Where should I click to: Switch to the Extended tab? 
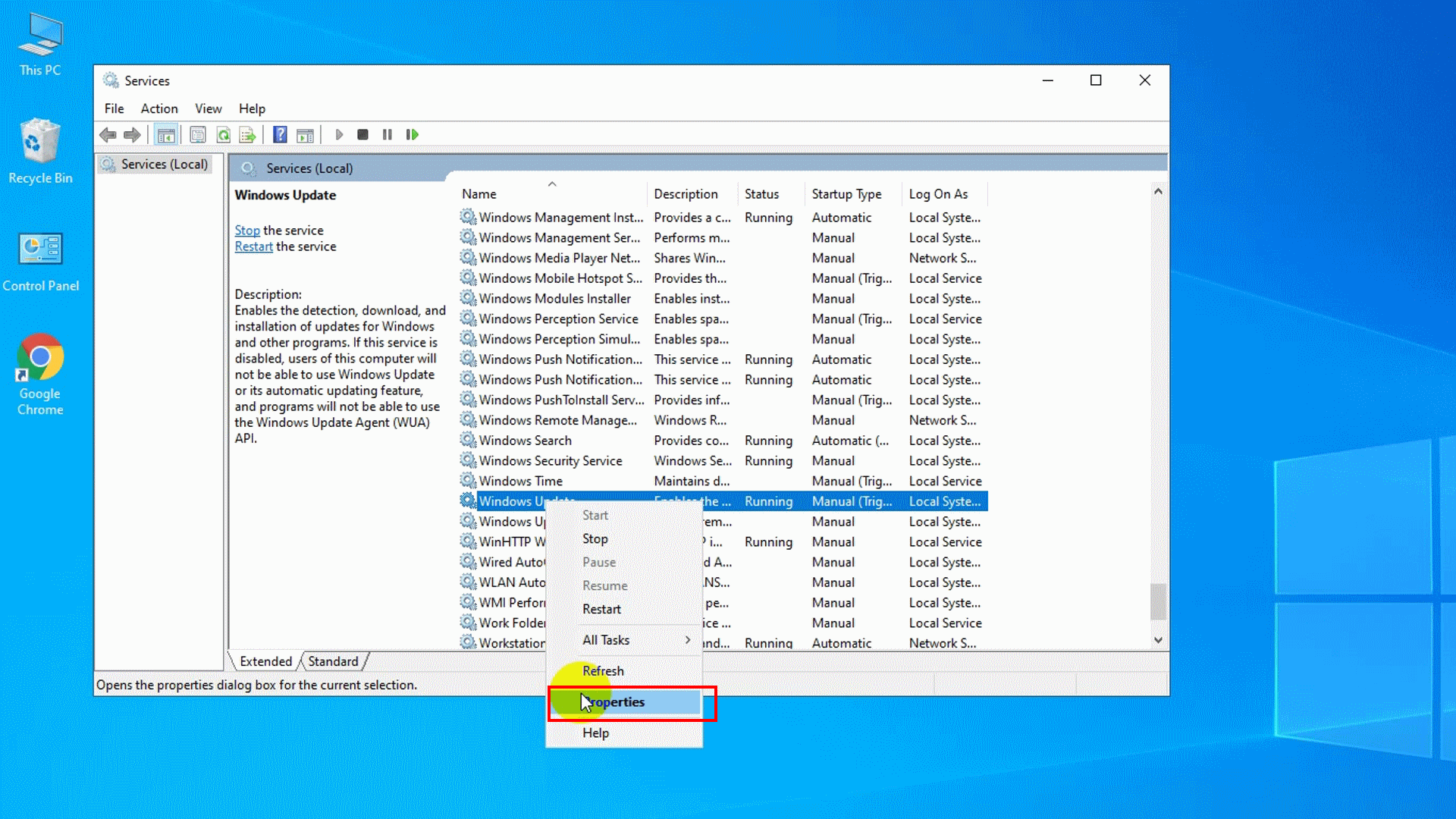pyautogui.click(x=265, y=661)
